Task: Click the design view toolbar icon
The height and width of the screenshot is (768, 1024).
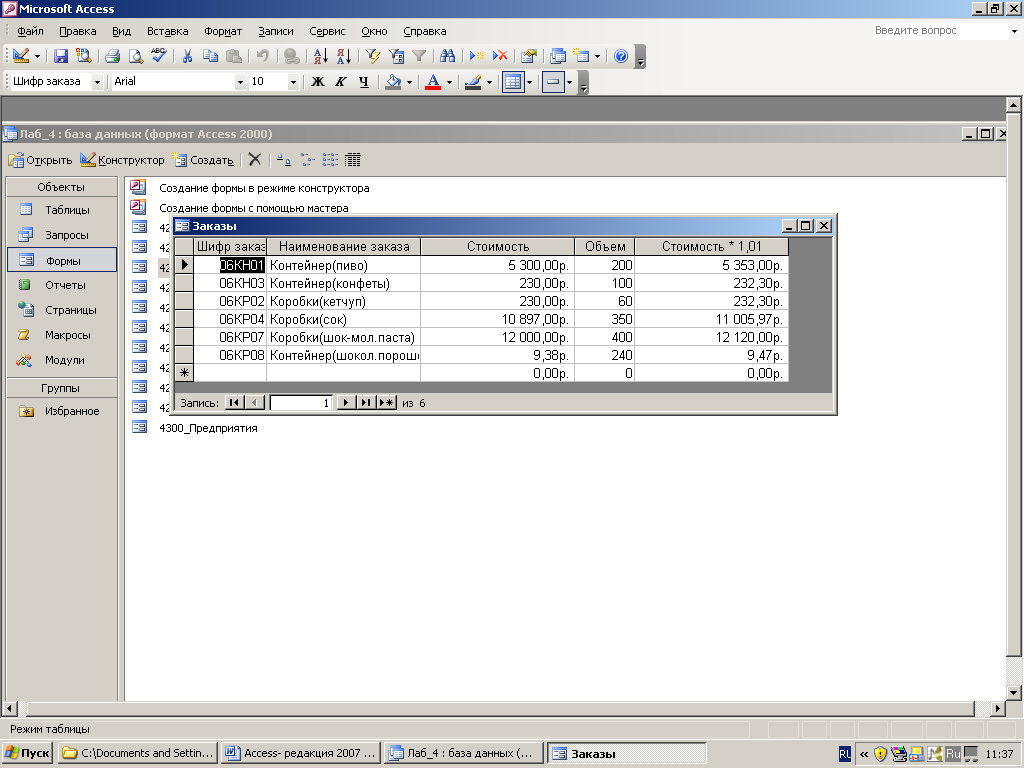Action: (20, 56)
